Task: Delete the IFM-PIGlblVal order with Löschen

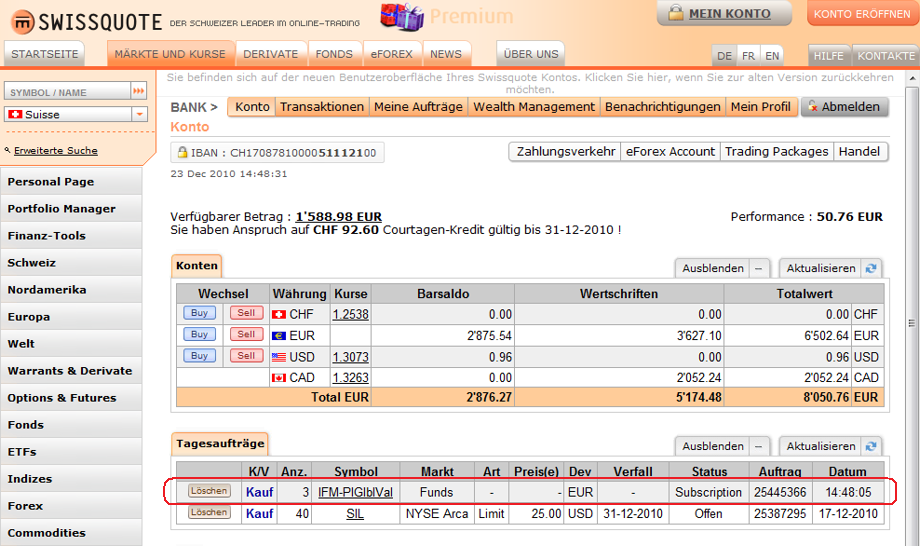Action: tap(209, 491)
